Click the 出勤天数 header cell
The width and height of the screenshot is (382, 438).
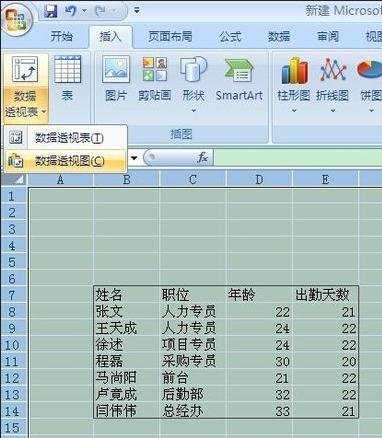pyautogui.click(x=325, y=295)
